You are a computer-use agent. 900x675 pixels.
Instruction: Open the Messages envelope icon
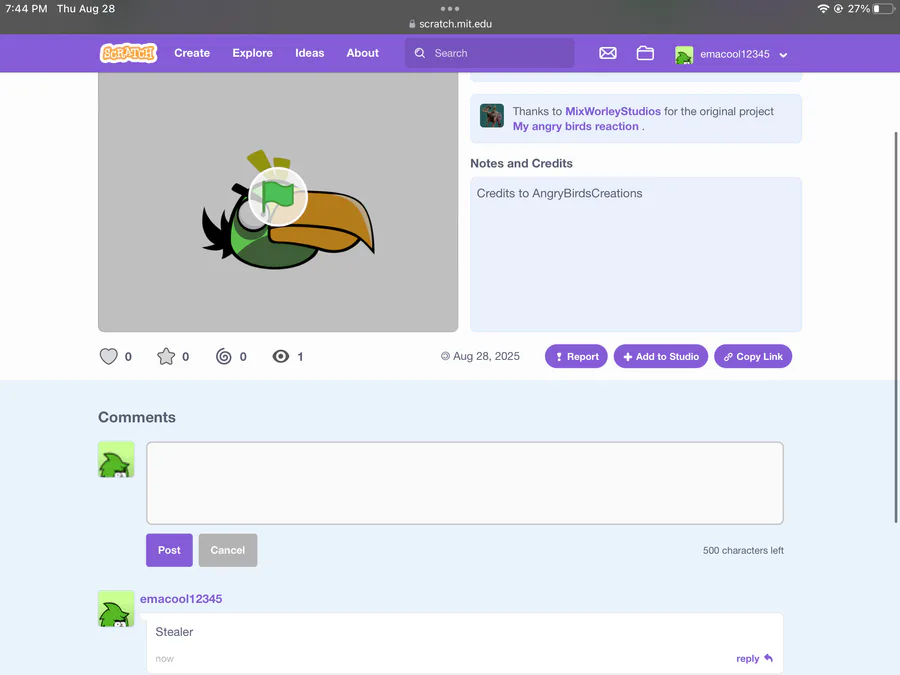608,53
